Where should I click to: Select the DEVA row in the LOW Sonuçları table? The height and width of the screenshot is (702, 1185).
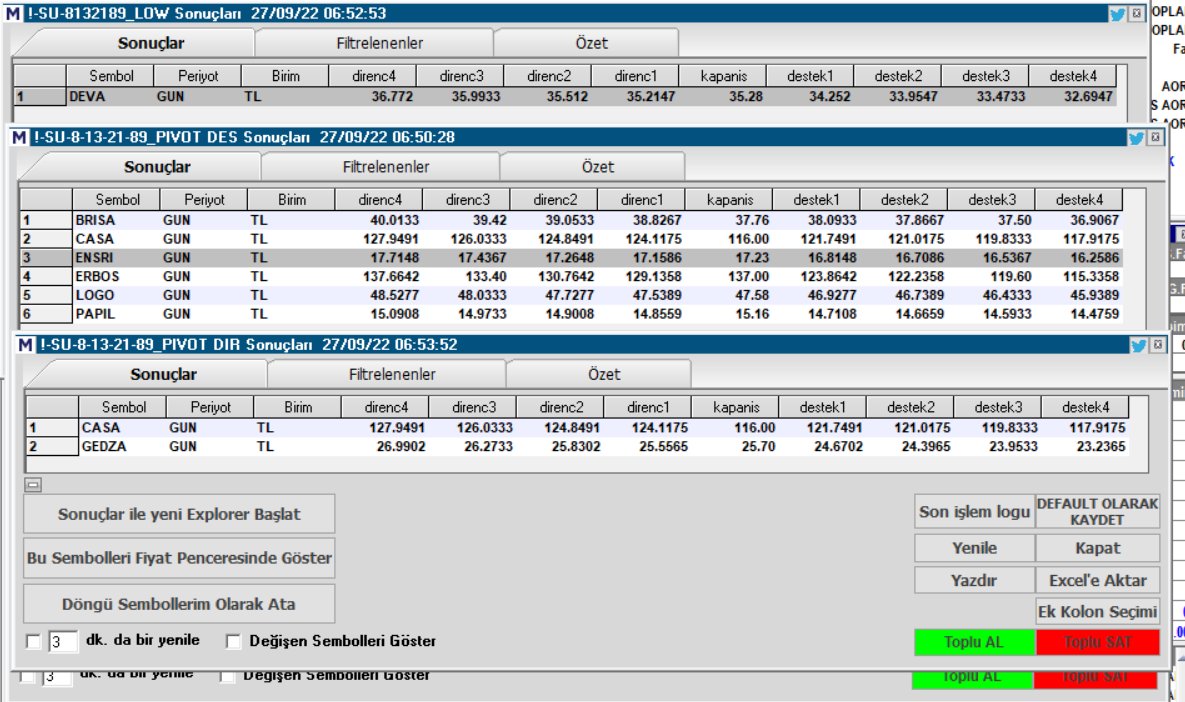click(565, 97)
